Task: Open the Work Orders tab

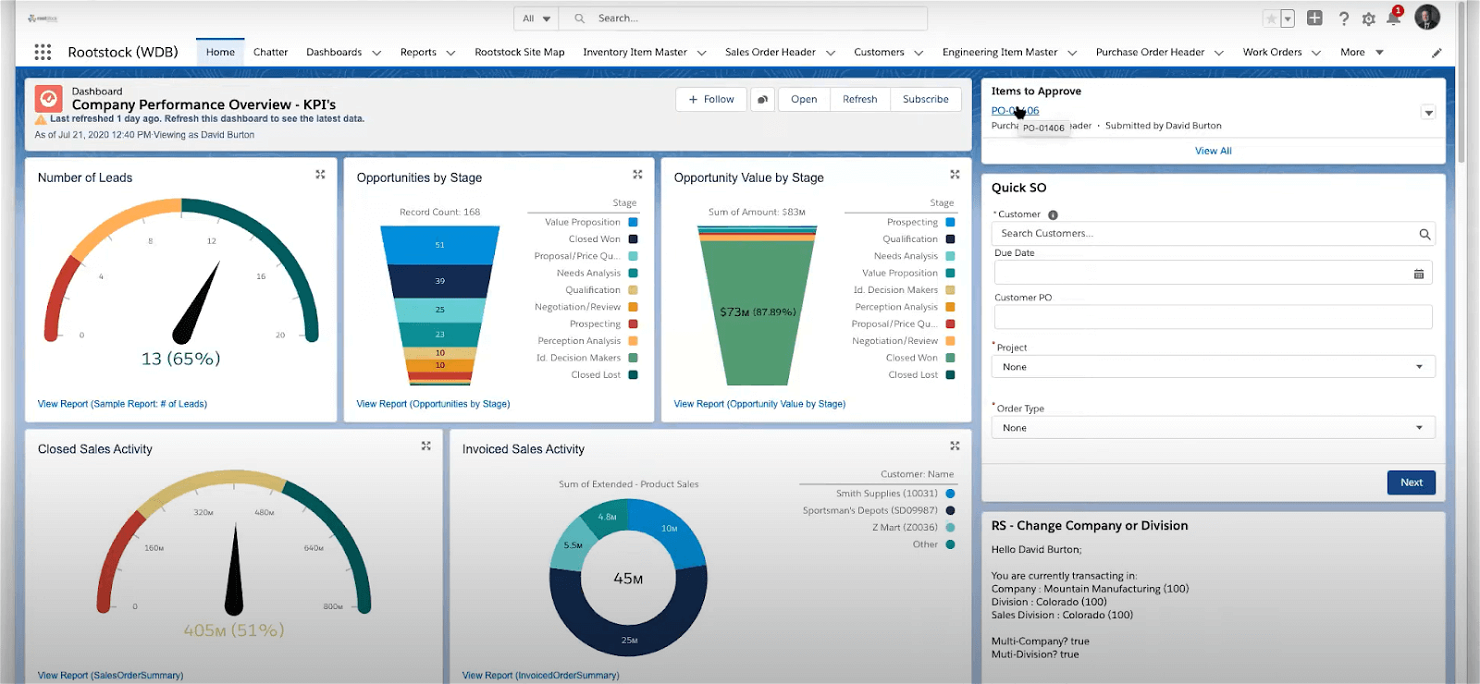Action: pos(1272,52)
